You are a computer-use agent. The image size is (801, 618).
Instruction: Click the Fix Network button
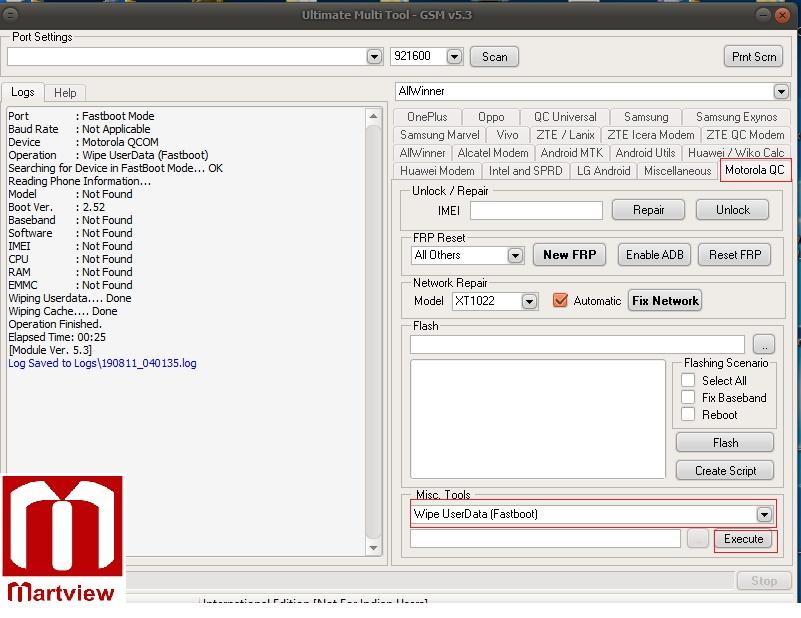665,300
